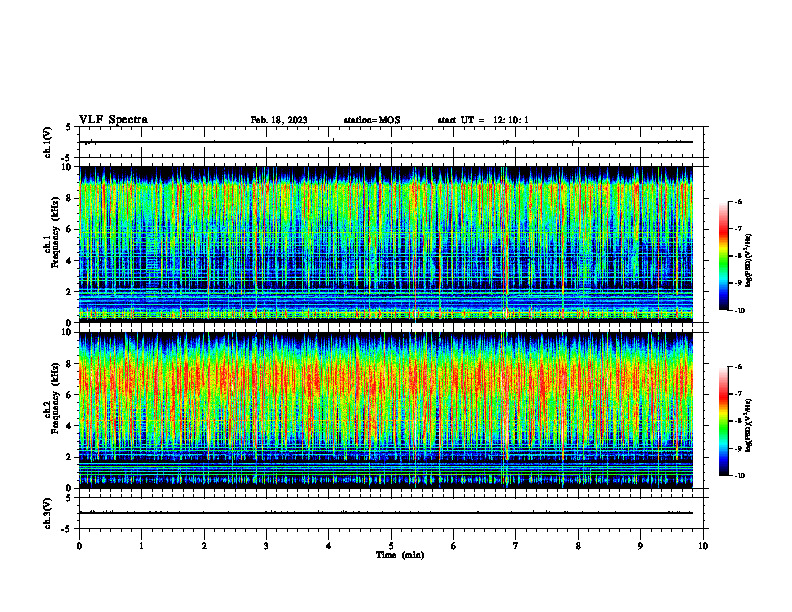This screenshot has width=792, height=612.
Task: Click time axis tick label "3"
Action: [x=266, y=546]
